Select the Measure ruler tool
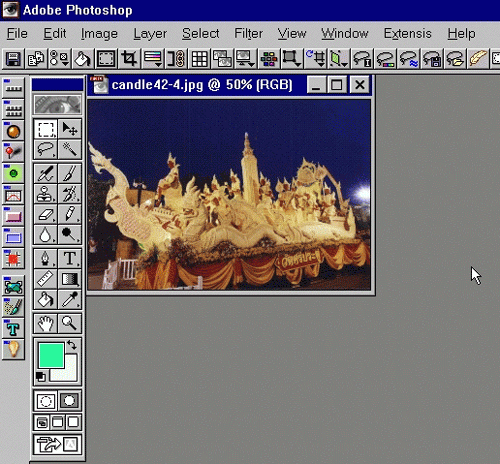Viewport: 500px width, 464px height. tap(46, 278)
